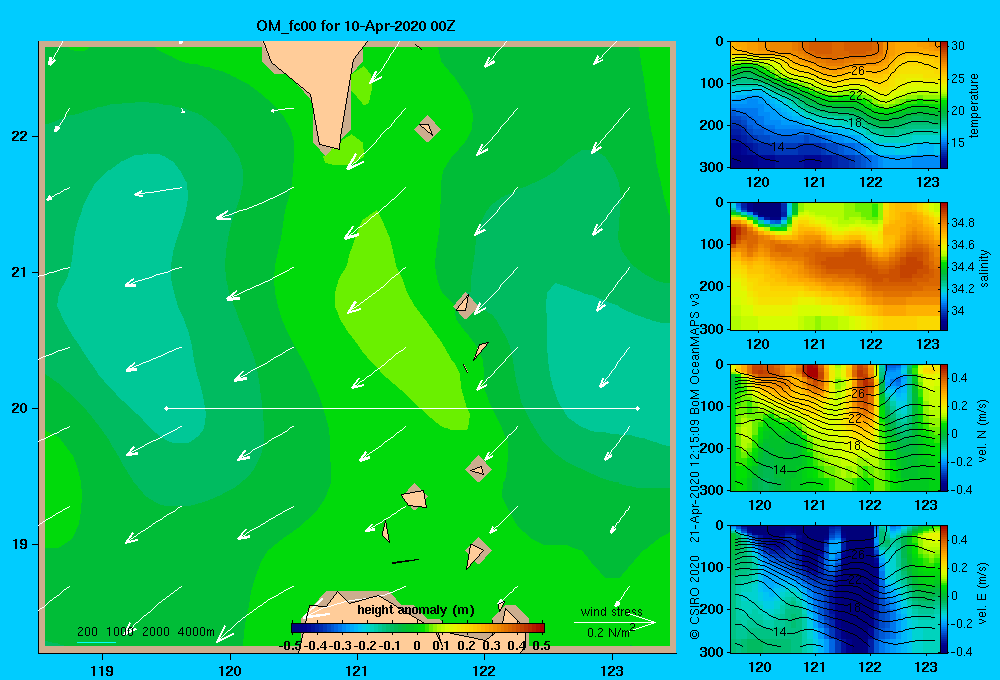This screenshot has height=680, width=1000.
Task: Open the salinity cross-section panel
Action: coord(834,266)
